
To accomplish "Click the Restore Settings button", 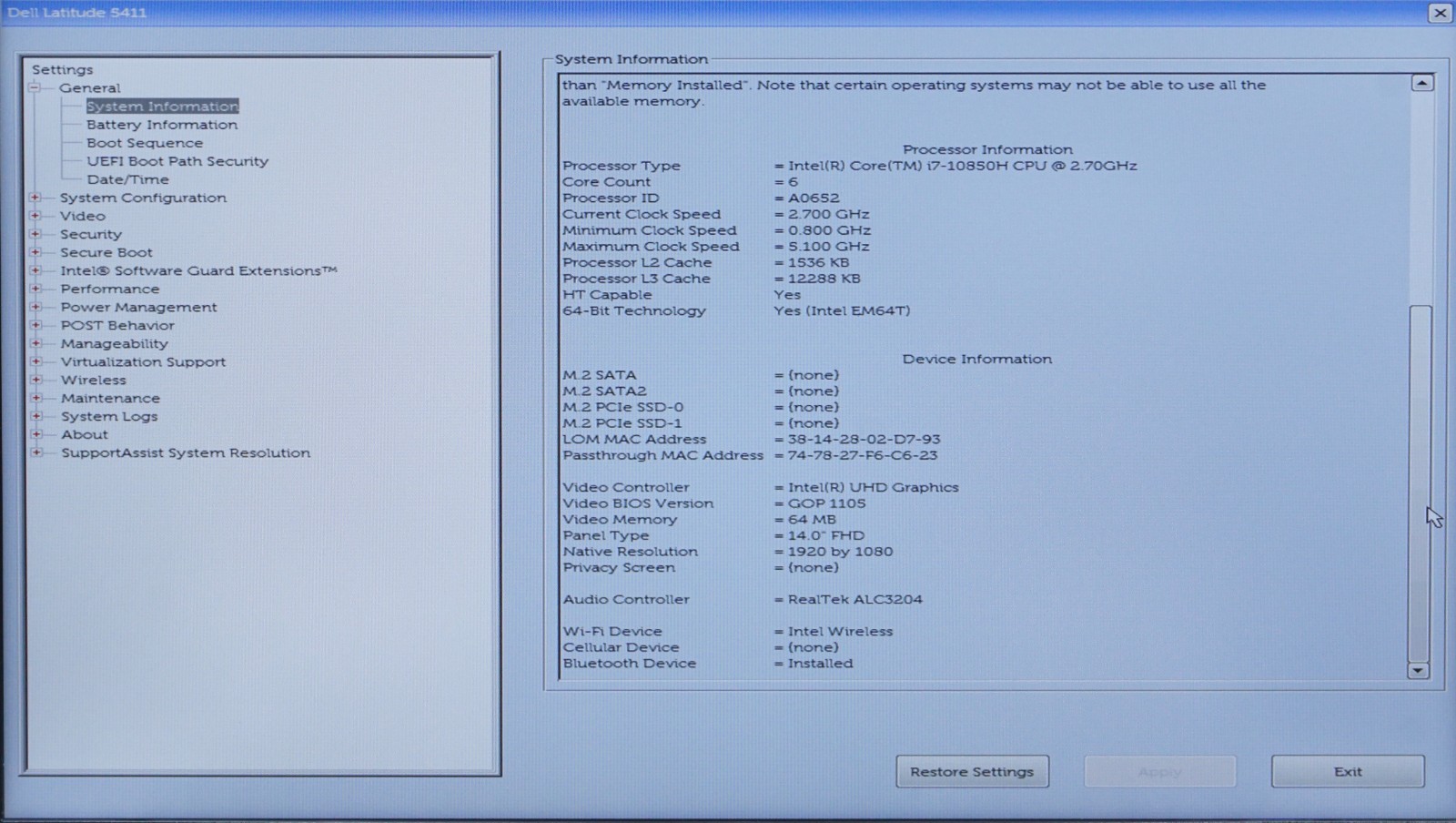I will pos(972,771).
